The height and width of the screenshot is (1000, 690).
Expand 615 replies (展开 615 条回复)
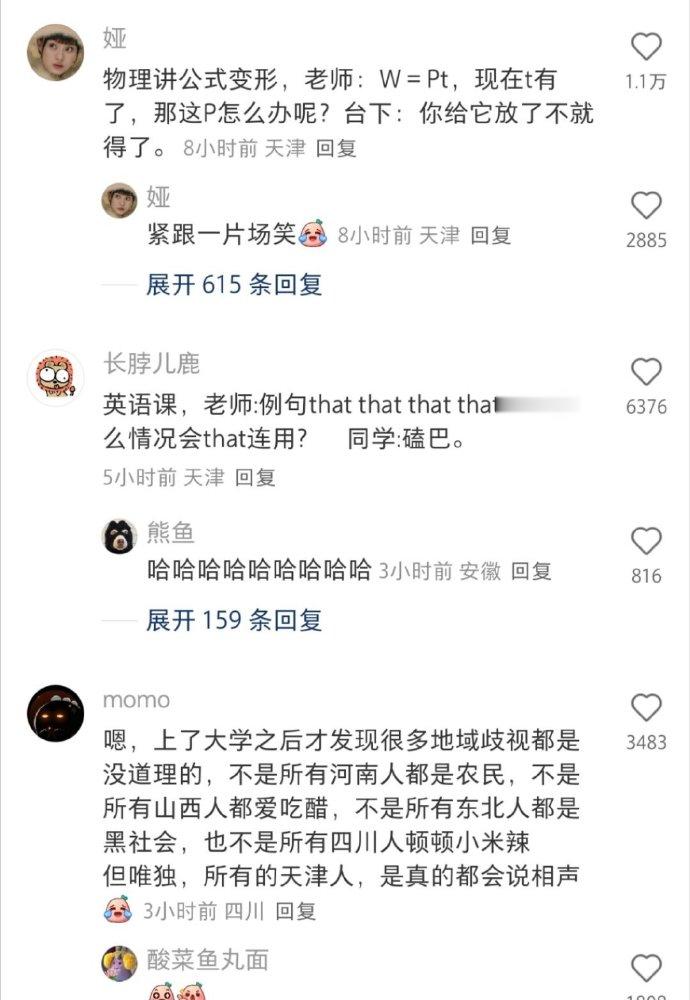point(234,284)
